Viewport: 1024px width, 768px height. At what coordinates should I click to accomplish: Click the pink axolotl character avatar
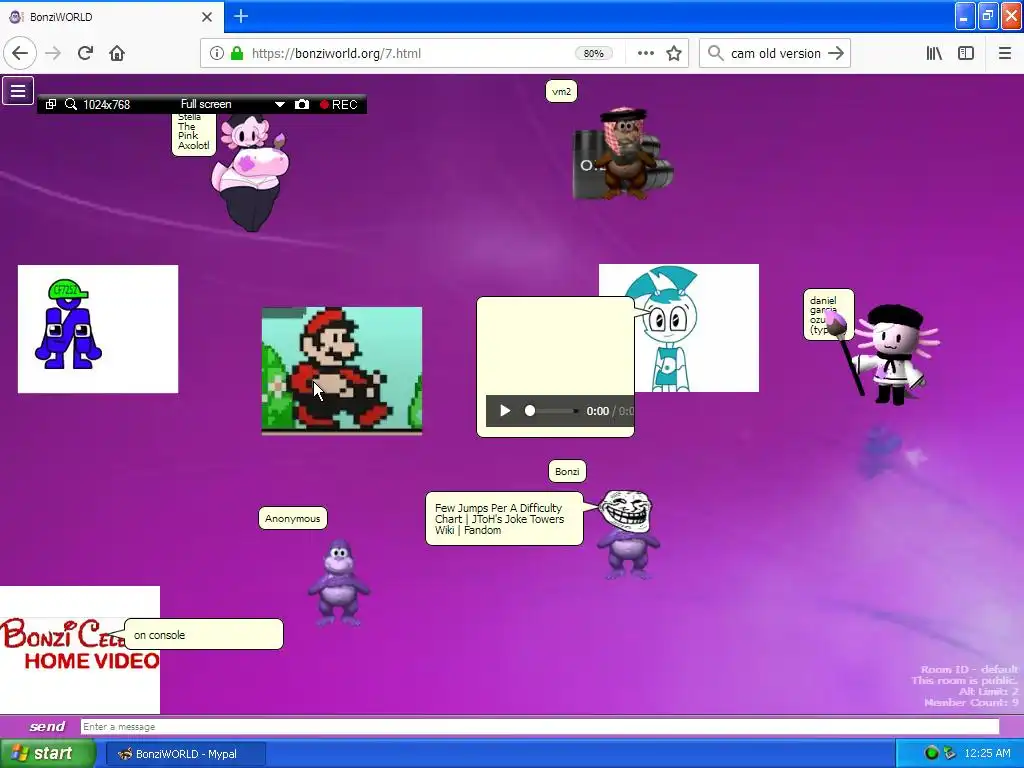point(249,173)
